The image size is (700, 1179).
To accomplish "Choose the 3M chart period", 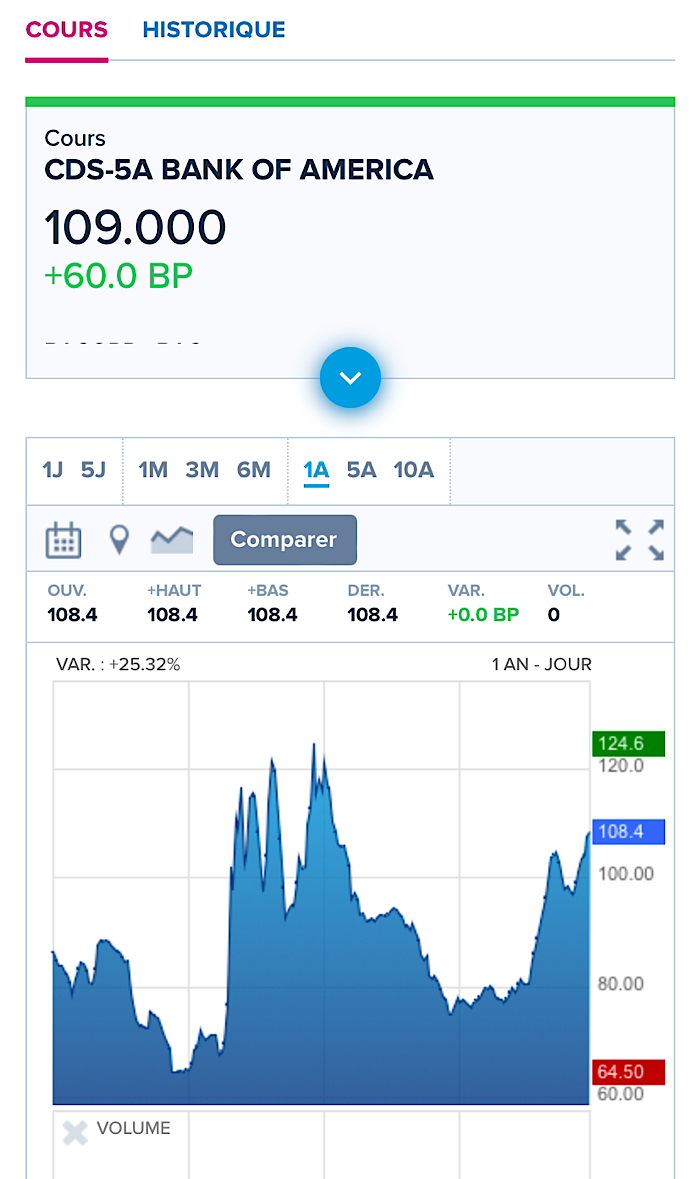I will pos(202,470).
